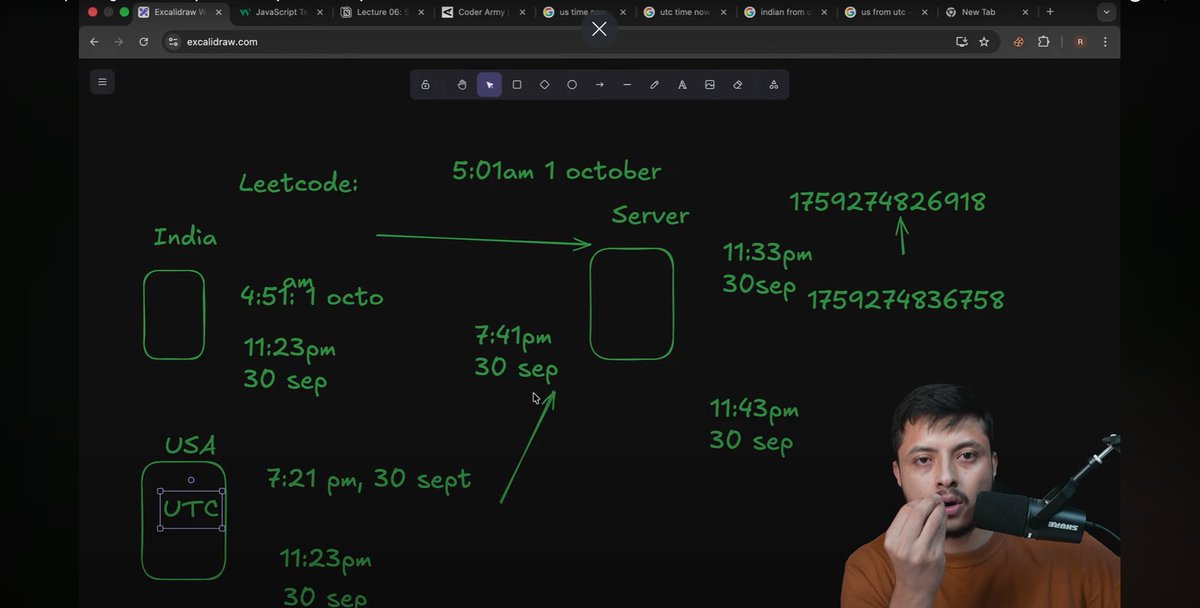
Task: Click the X overlay close button
Action: [599, 29]
